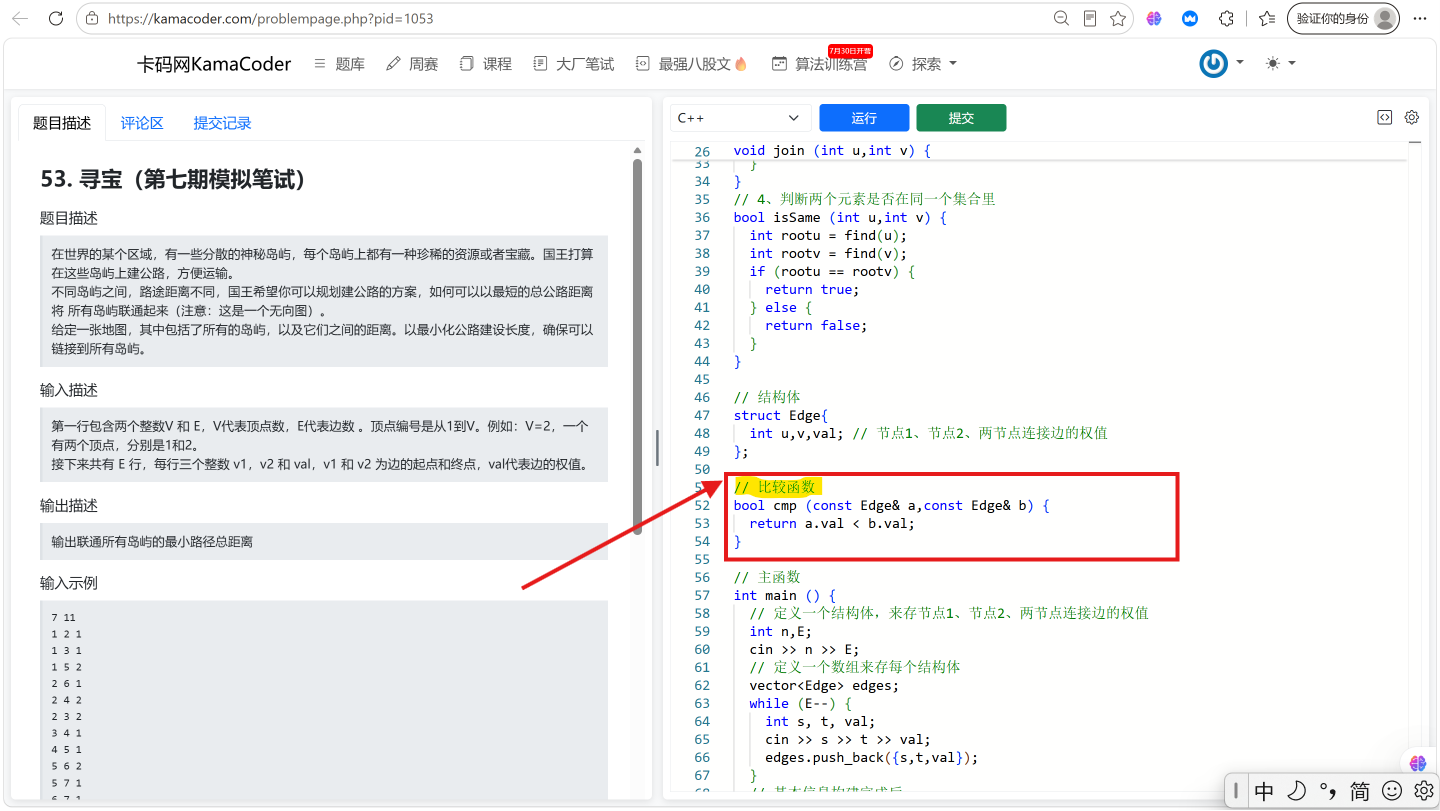Open the C++ language dropdown
The width and height of the screenshot is (1440, 811).
click(x=741, y=118)
